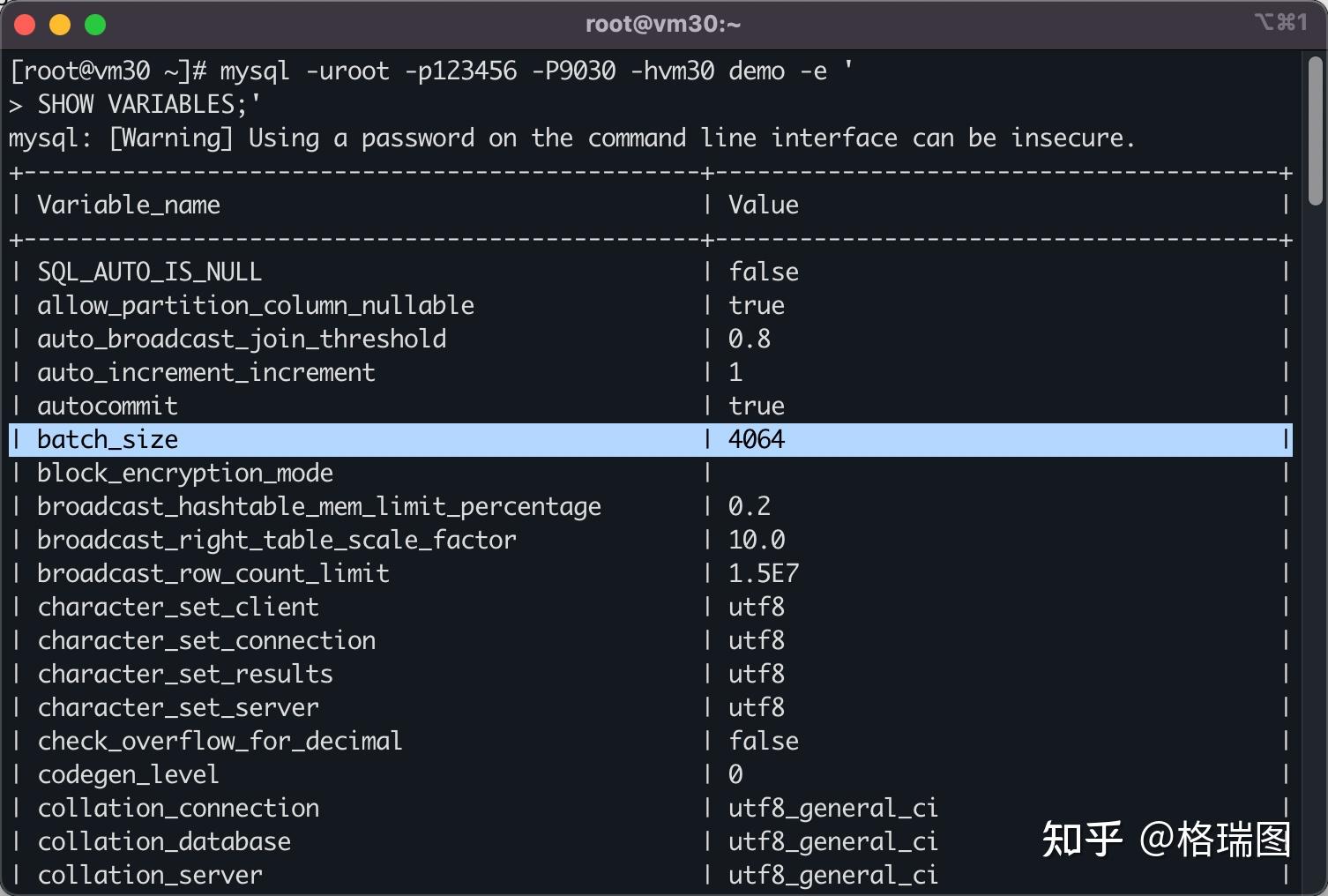Click the Value column header

(x=763, y=205)
